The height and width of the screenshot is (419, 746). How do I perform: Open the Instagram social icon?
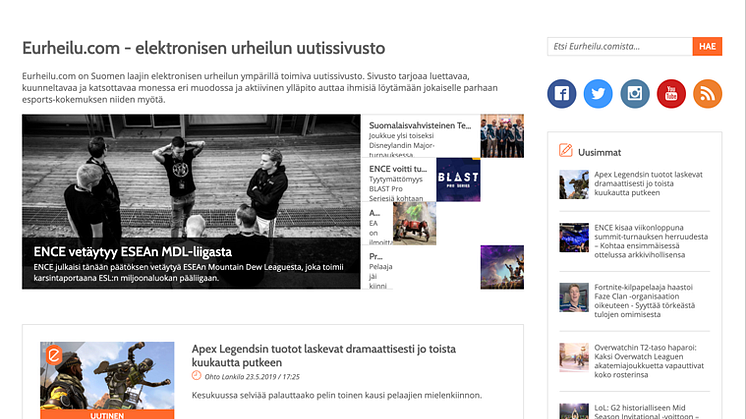[635, 94]
